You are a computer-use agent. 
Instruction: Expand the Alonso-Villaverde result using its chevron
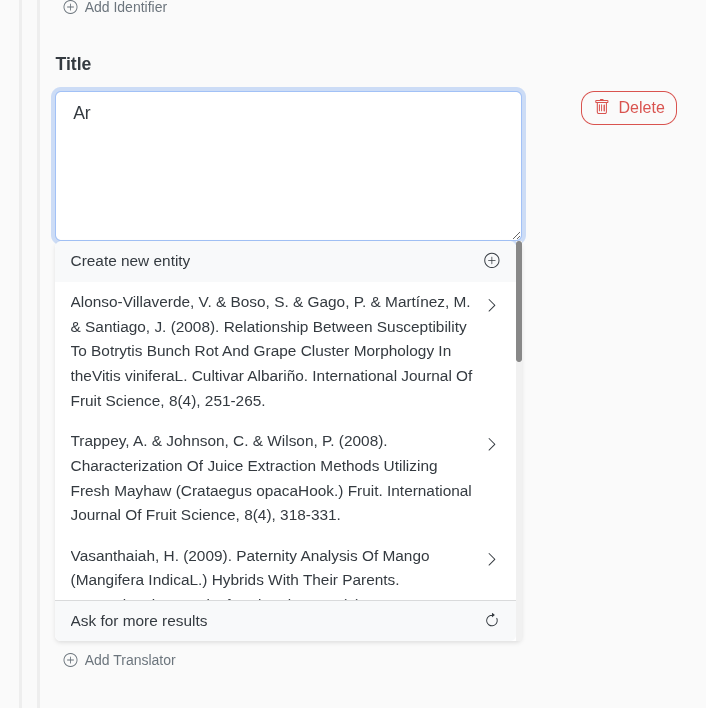tap(492, 305)
